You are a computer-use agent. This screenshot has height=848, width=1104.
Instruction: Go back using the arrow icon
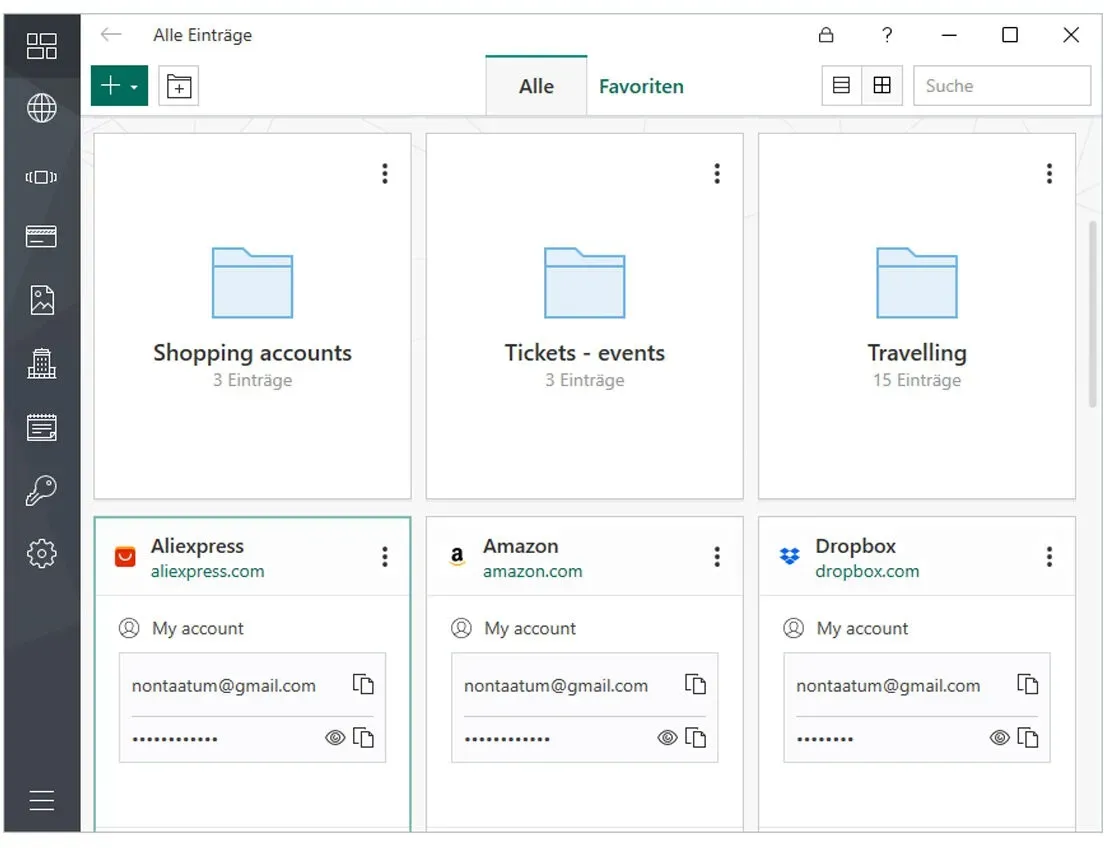[x=111, y=35]
